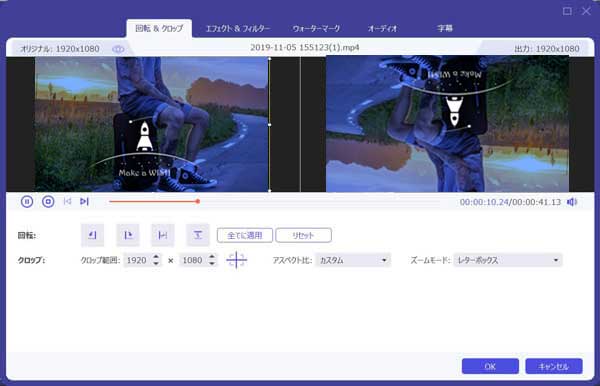Increase crop width with up arrow
Image resolution: width=600 pixels, height=386 pixels.
pyautogui.click(x=156, y=257)
